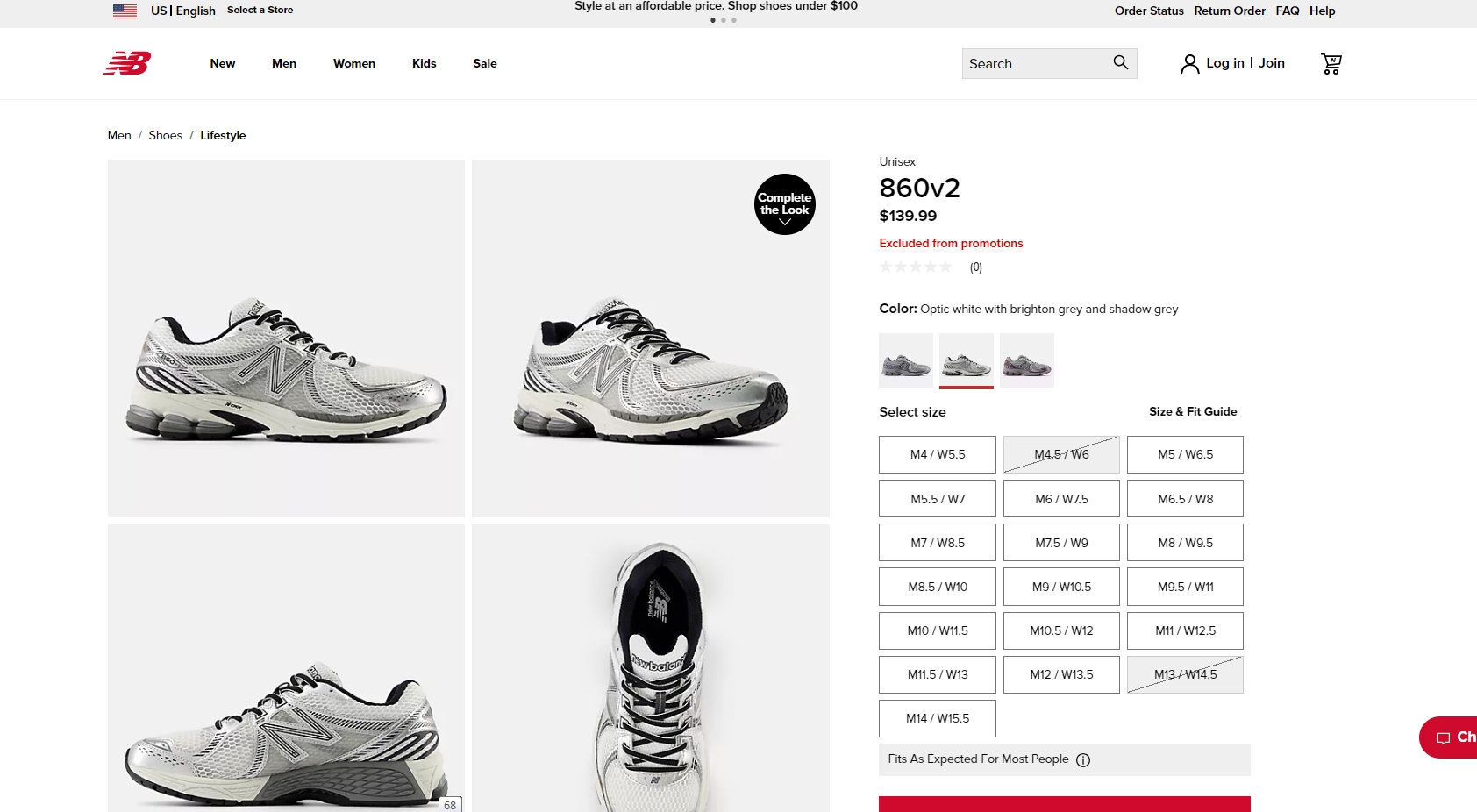This screenshot has width=1477, height=812.
Task: Open the Women menu
Action: click(x=354, y=63)
